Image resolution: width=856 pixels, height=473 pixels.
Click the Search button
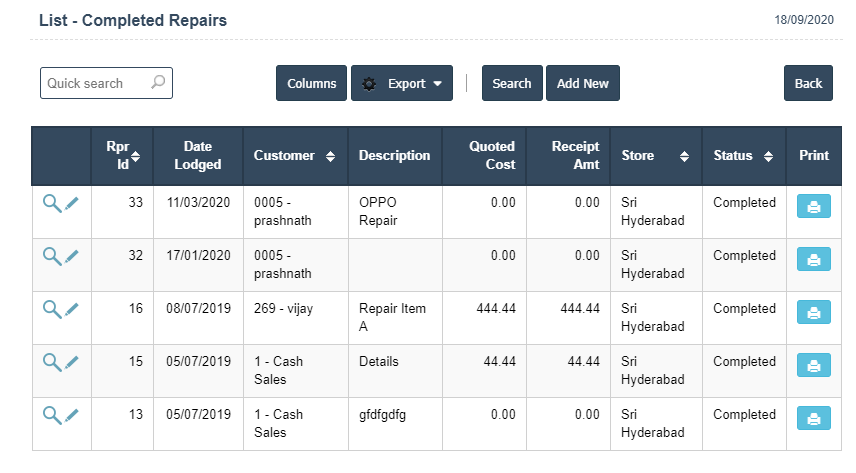[x=512, y=84]
